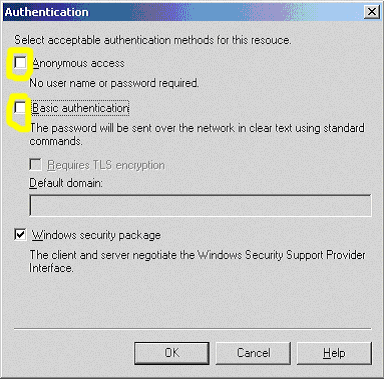Tick the Basic authentication checkbox
Screen dimensions: 384x379
(20, 108)
